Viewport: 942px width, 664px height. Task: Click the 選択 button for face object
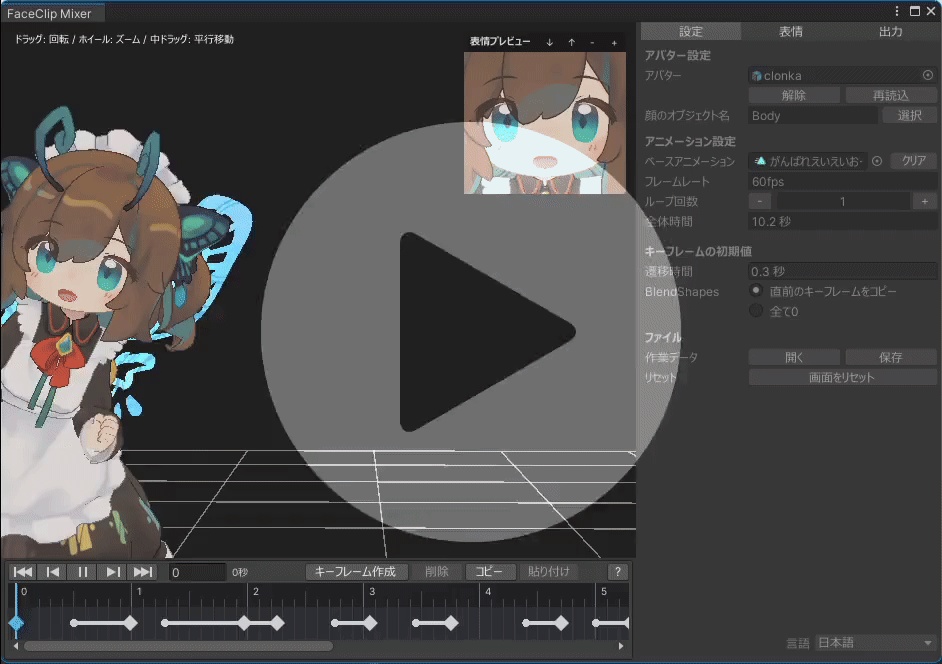tap(910, 115)
